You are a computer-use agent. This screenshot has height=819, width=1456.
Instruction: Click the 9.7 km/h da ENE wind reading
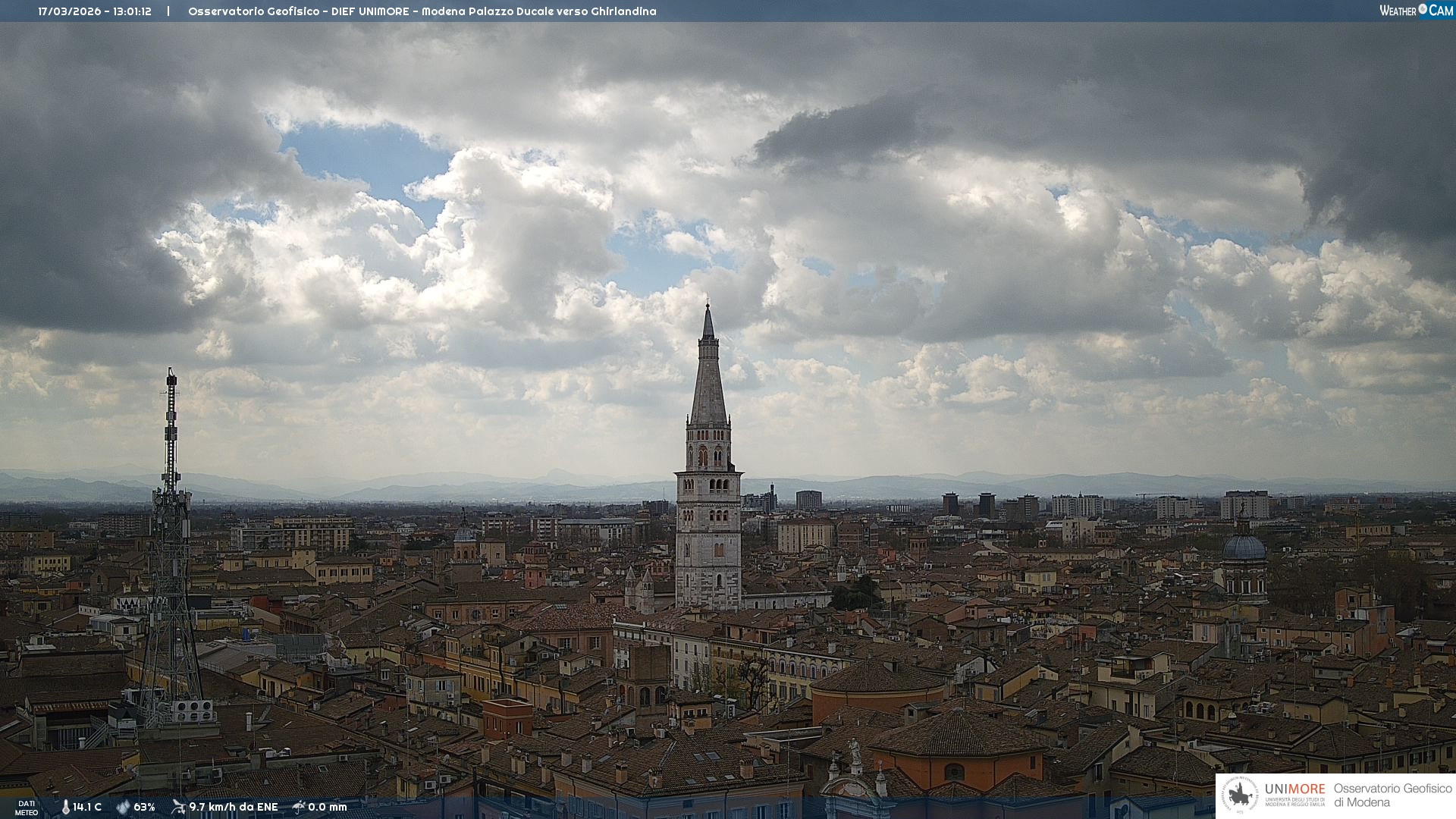[234, 807]
